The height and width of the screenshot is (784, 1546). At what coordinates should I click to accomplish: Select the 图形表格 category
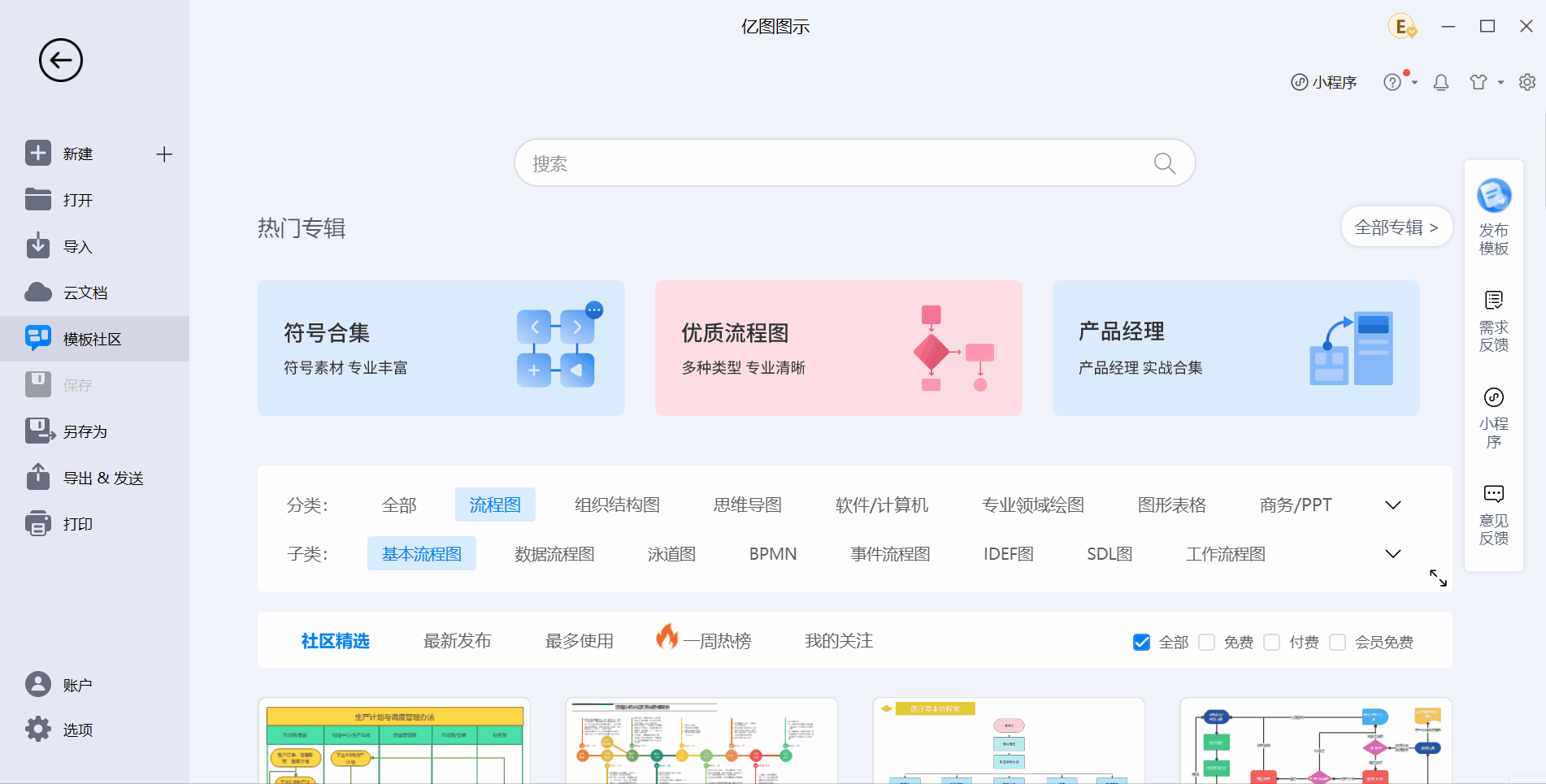pyautogui.click(x=1172, y=505)
